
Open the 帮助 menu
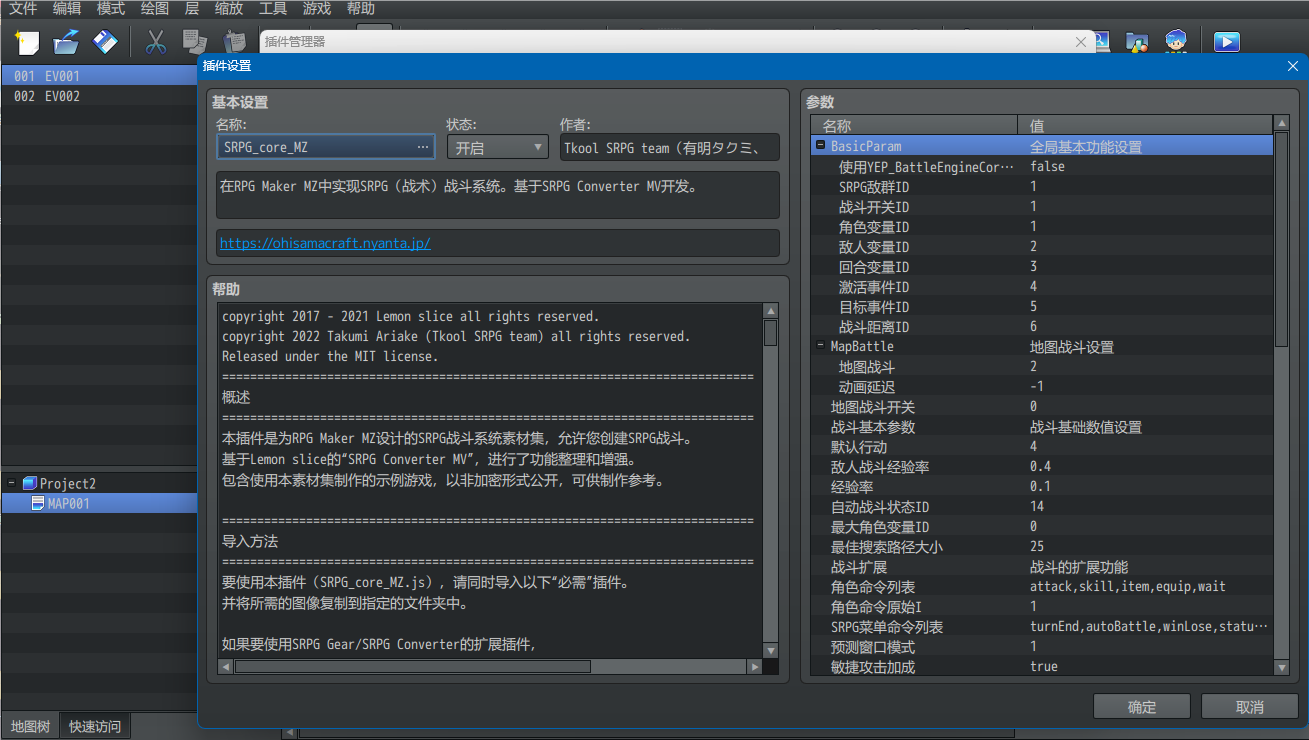point(361,9)
